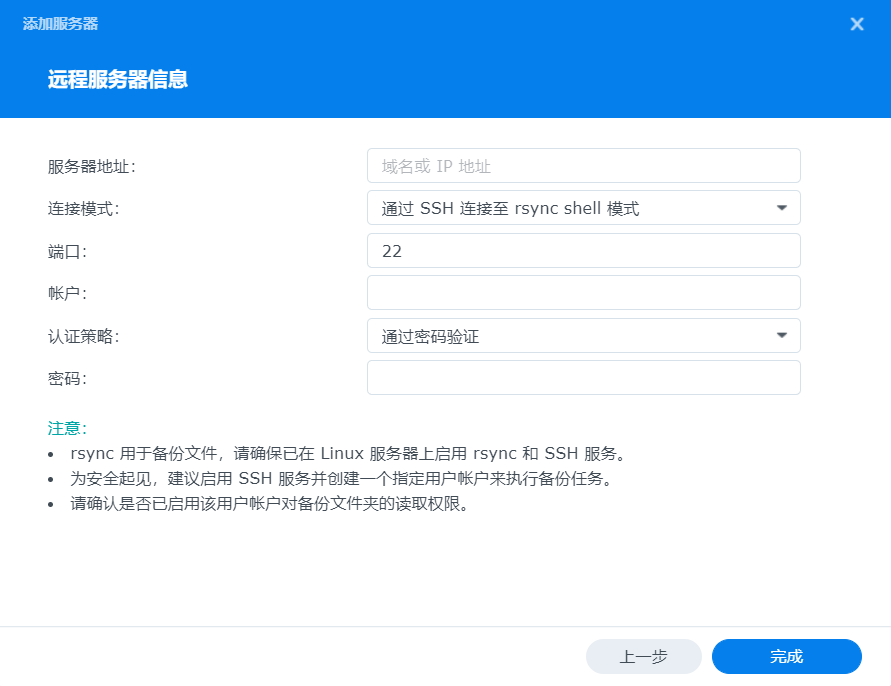Focus the 帐户 input field
The image size is (891, 686).
584,293
